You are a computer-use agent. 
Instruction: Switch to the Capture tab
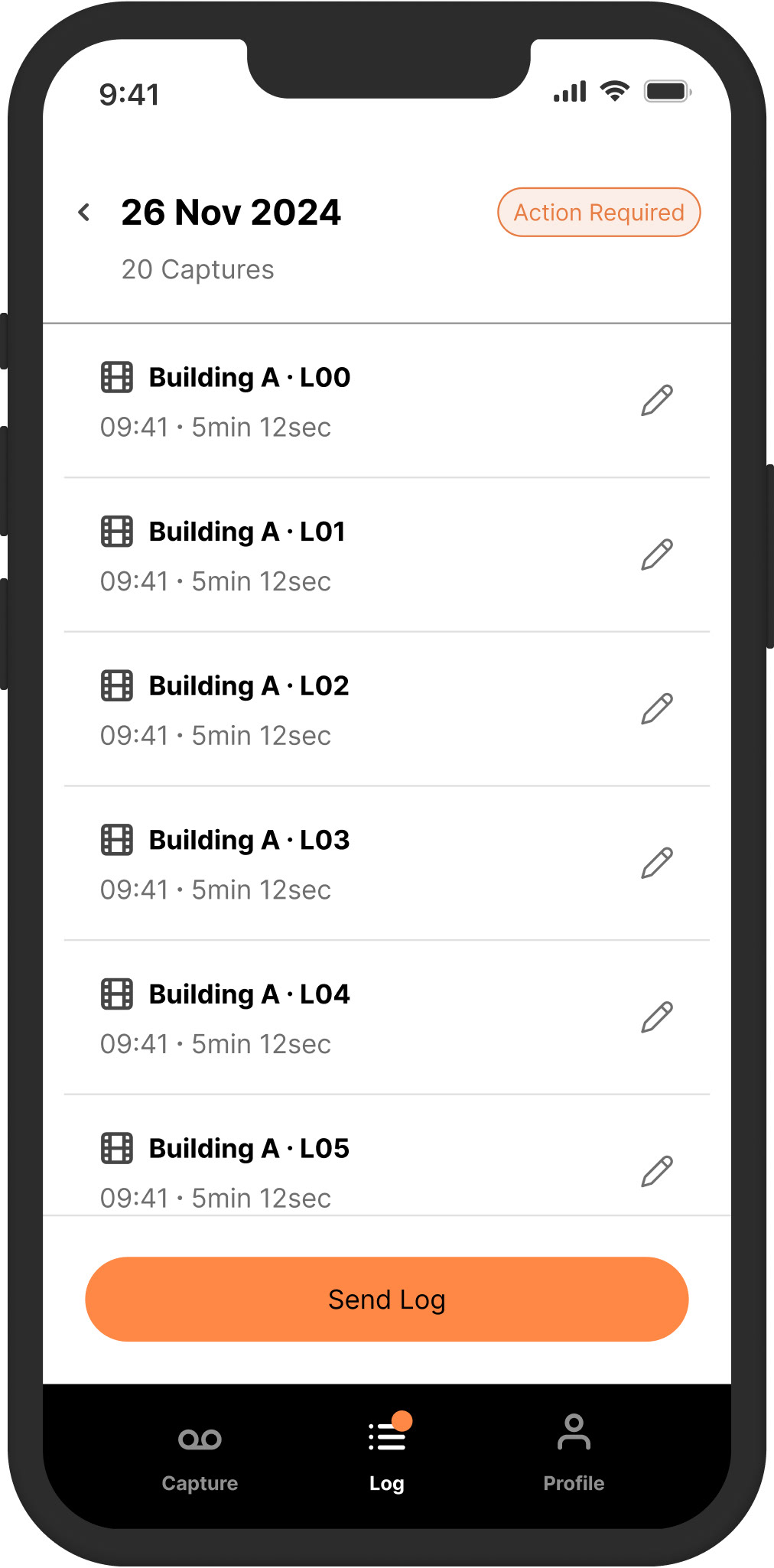click(x=200, y=1456)
